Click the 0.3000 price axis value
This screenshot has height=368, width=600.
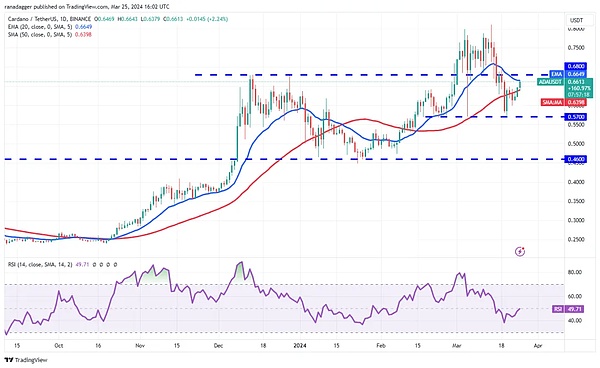[x=576, y=220]
